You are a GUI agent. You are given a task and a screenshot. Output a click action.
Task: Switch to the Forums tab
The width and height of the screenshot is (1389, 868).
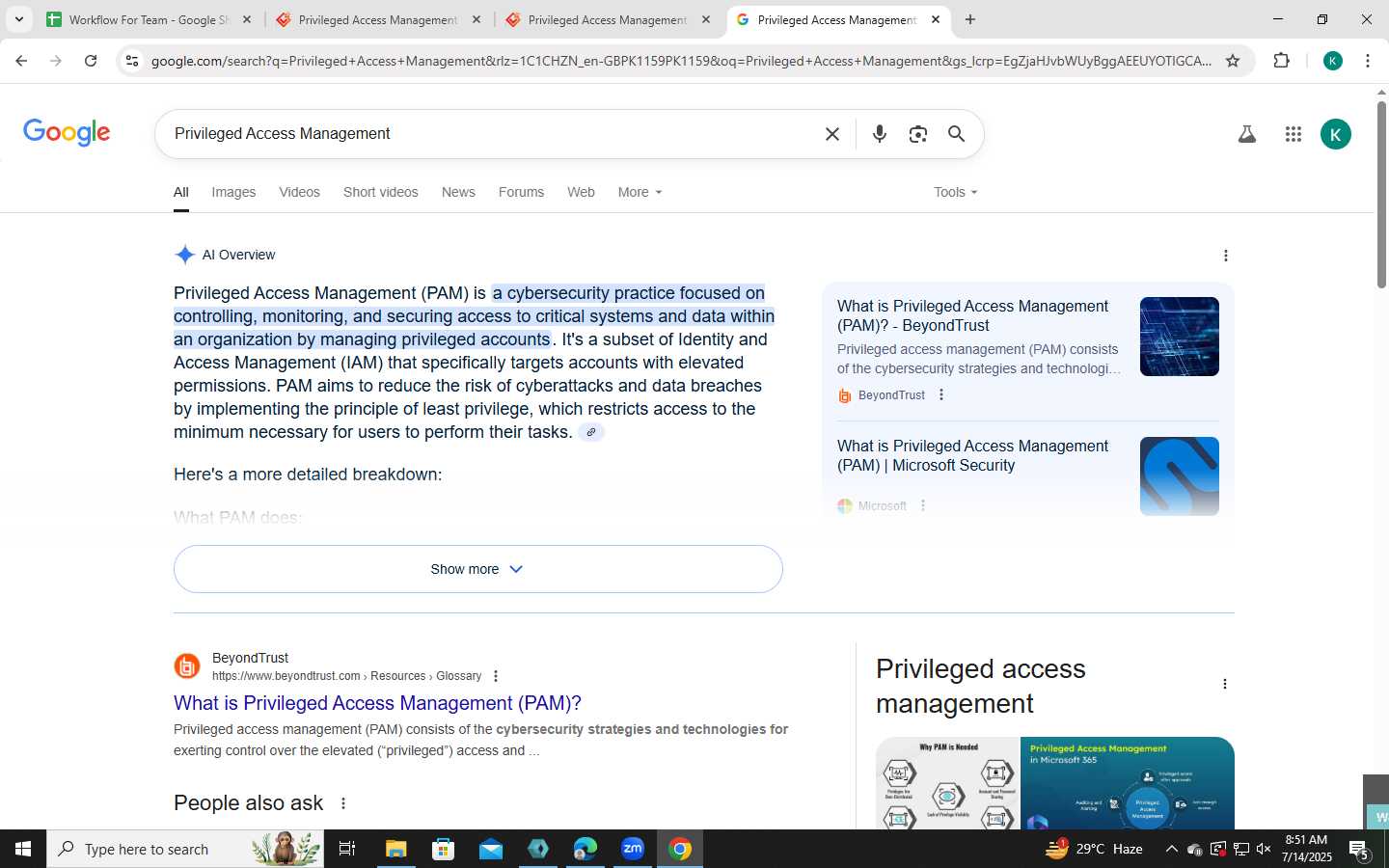point(521,192)
